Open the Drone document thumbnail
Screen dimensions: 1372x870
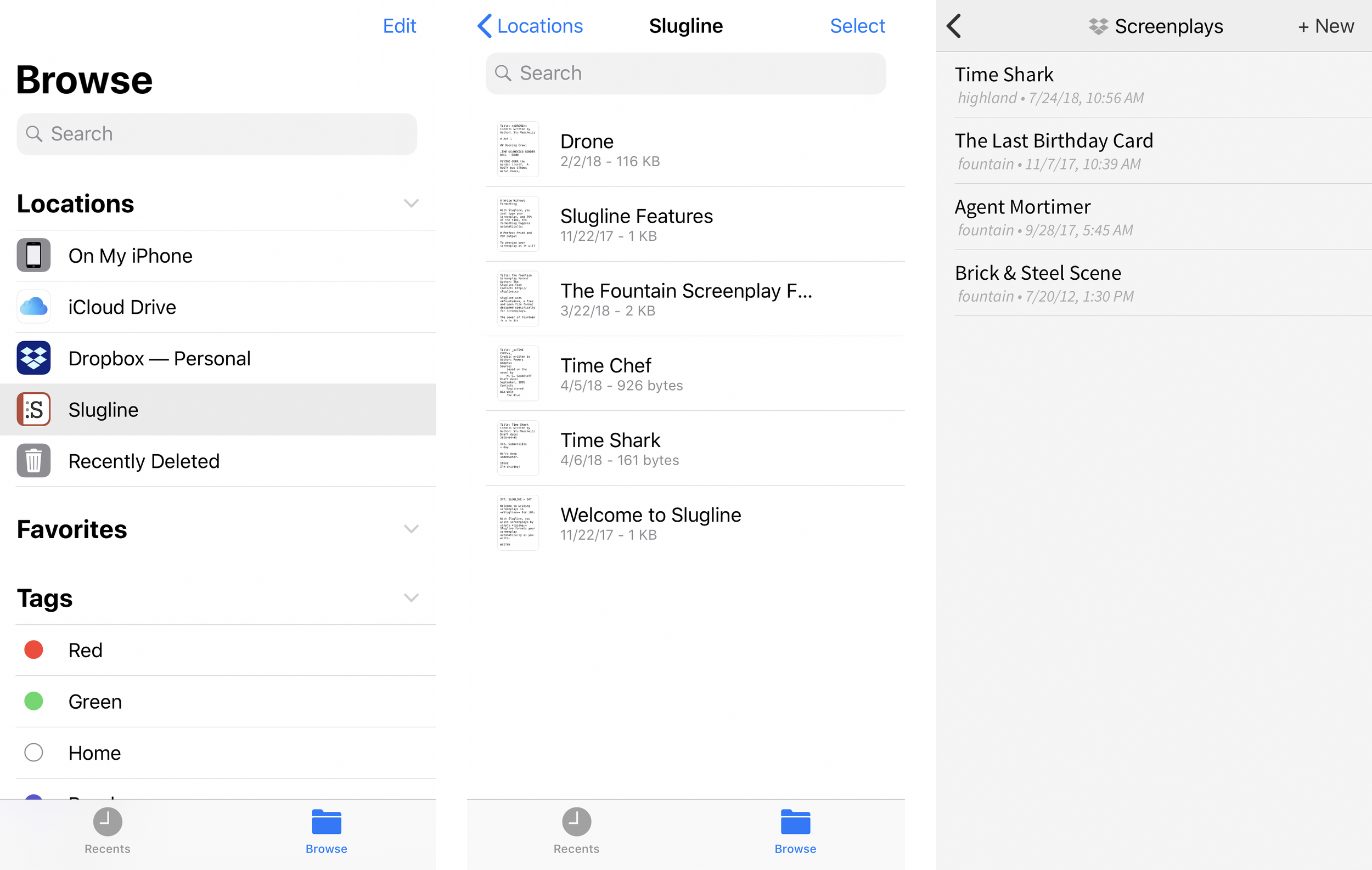(518, 149)
